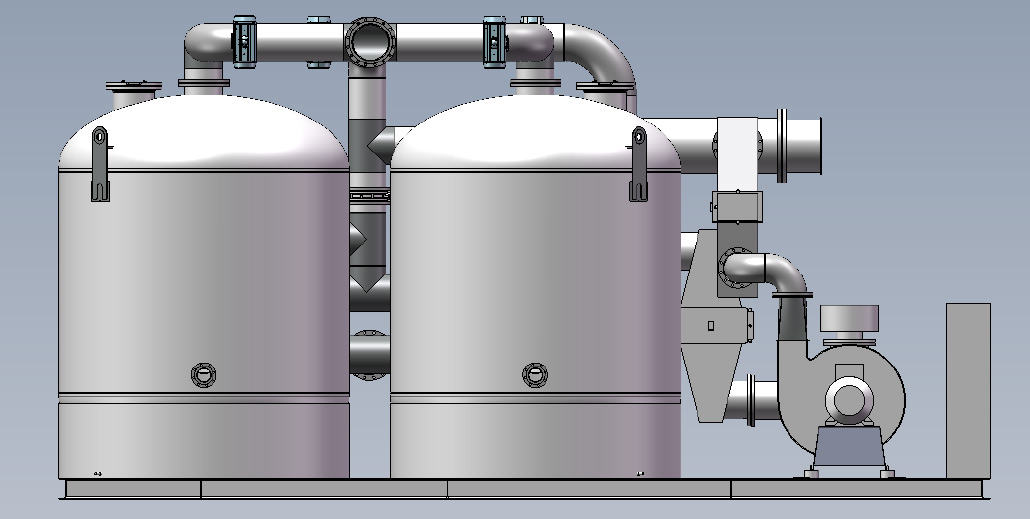The image size is (1030, 519).
Task: Select the grey control cabinet box
Action: click(967, 388)
